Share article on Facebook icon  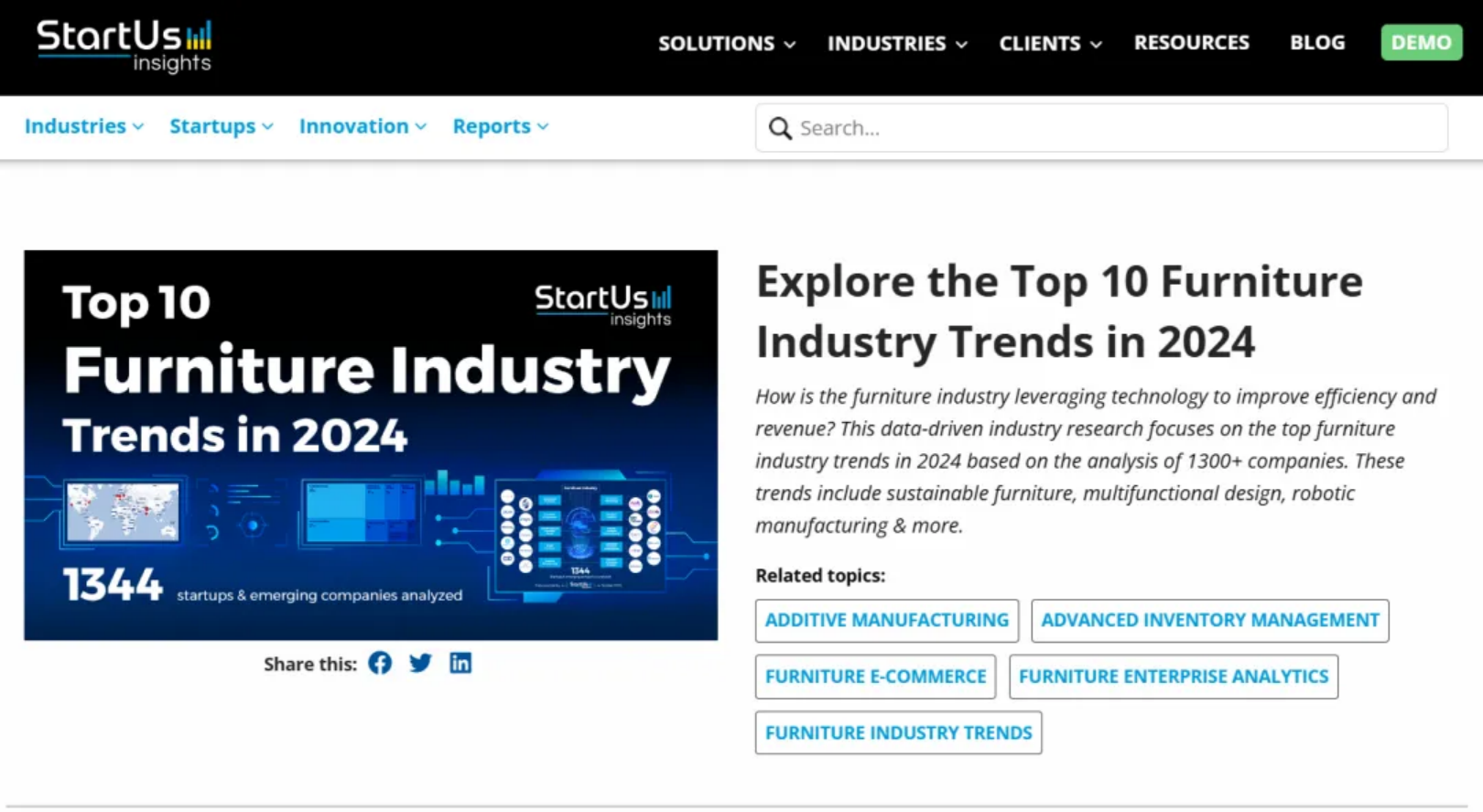tap(380, 664)
